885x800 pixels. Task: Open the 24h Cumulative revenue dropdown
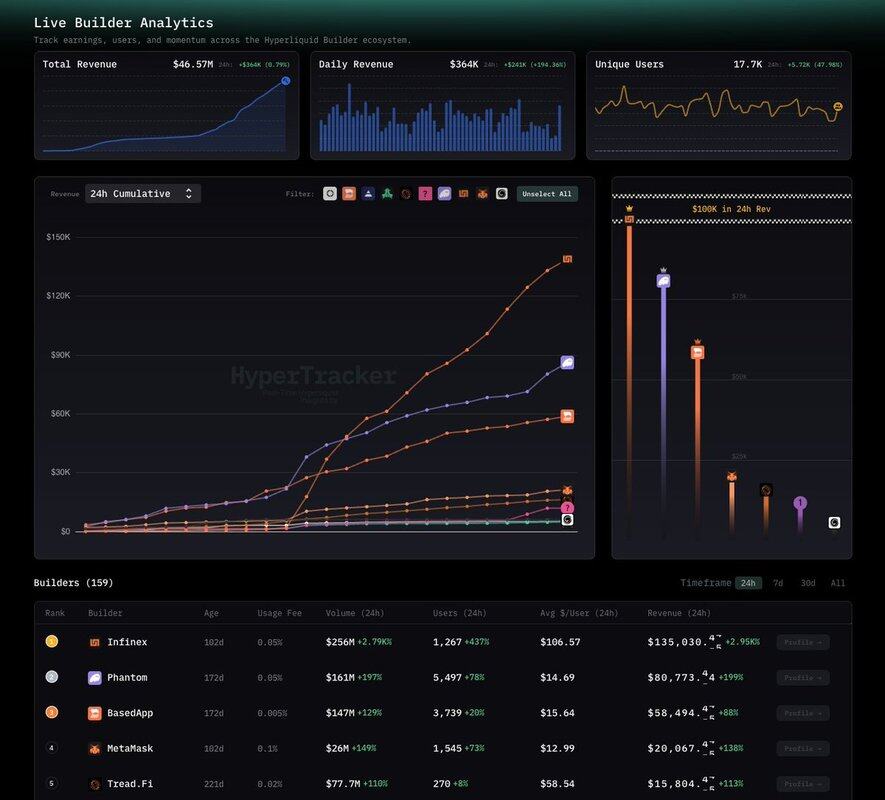[142, 194]
